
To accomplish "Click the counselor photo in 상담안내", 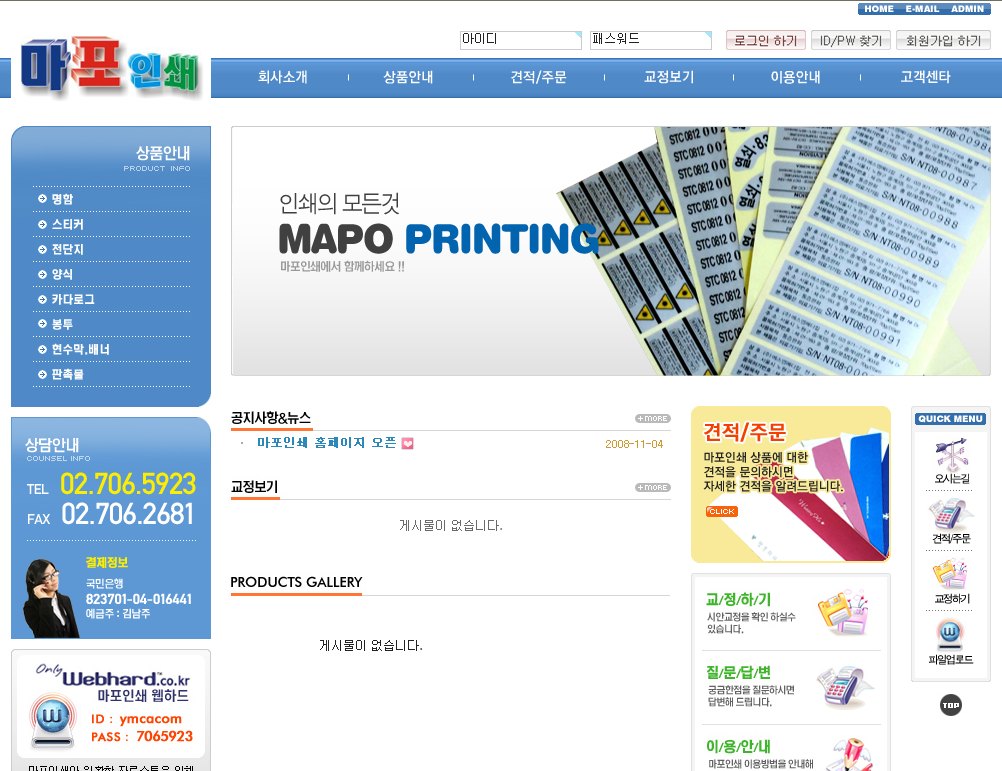I will pyautogui.click(x=50, y=598).
